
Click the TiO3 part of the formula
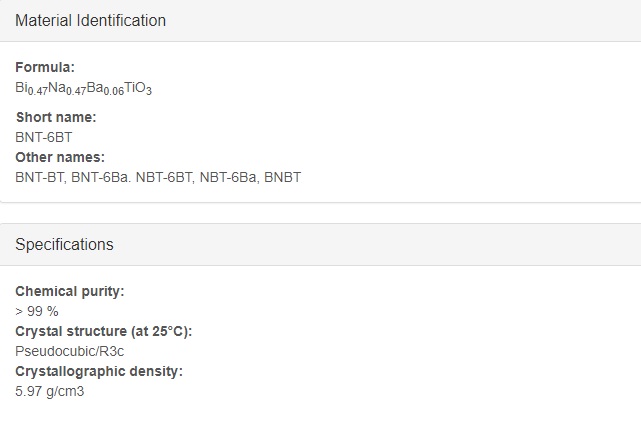138,88
